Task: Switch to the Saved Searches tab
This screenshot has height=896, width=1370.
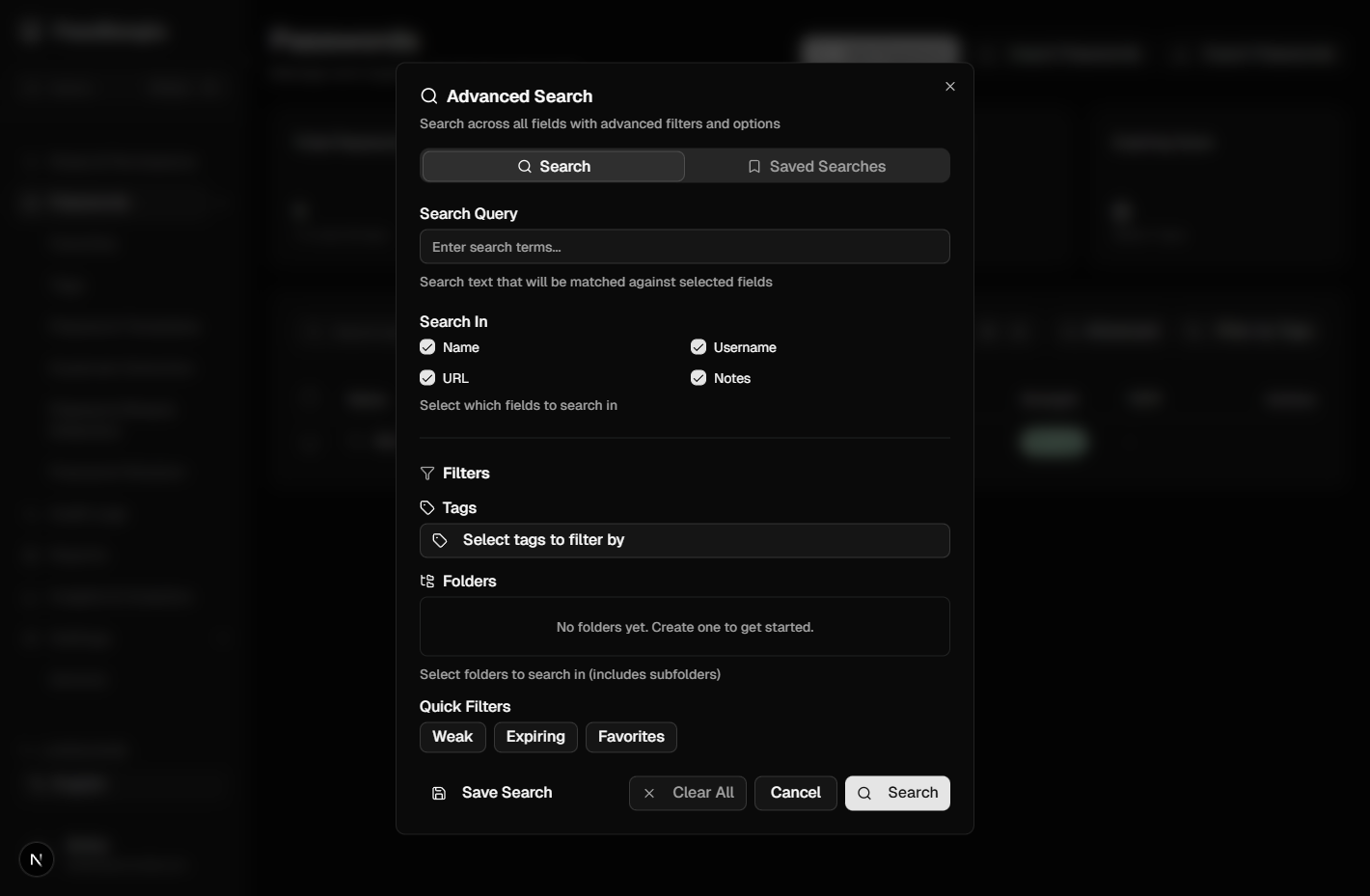Action: coord(817,167)
